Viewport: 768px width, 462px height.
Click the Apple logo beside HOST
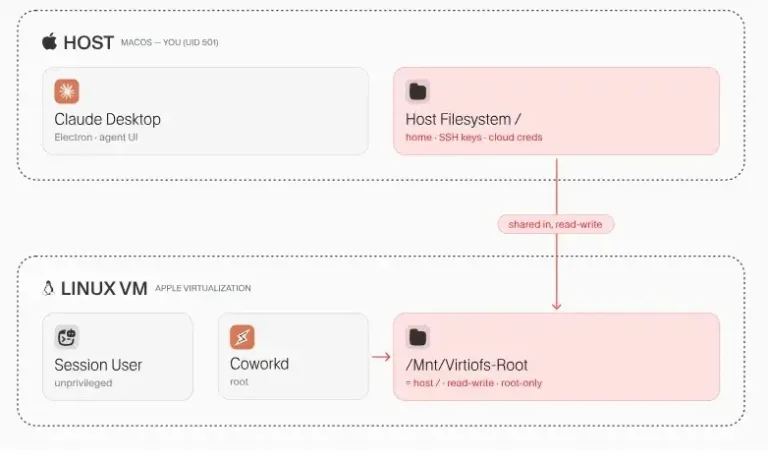(49, 42)
